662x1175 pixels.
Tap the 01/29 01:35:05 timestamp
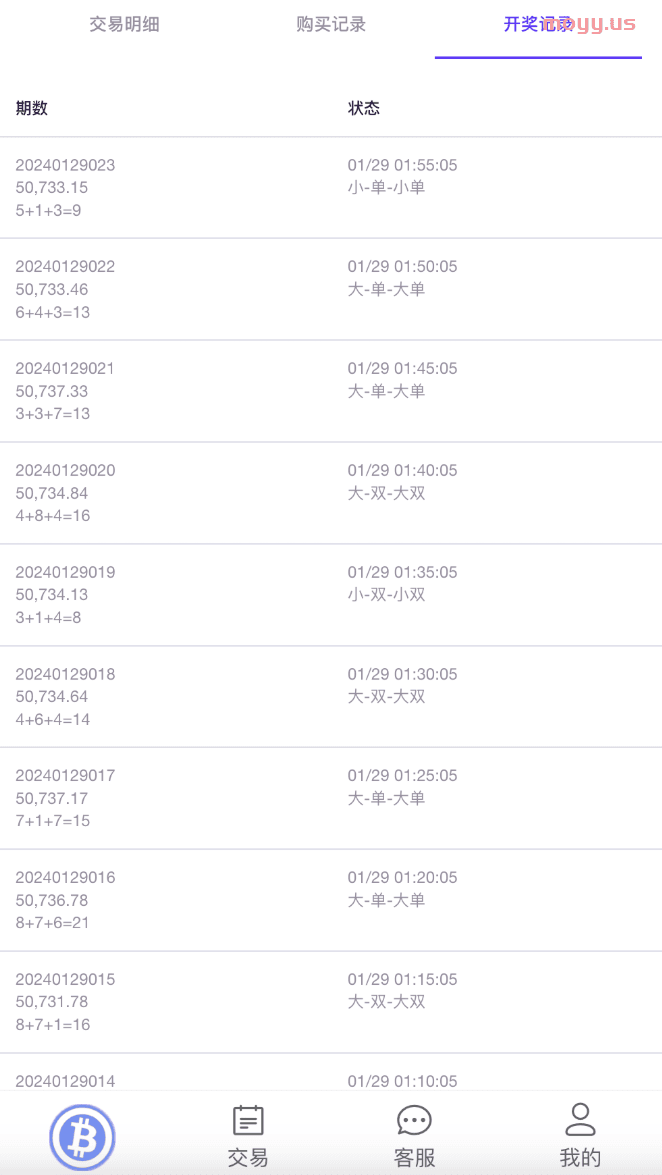point(403,573)
